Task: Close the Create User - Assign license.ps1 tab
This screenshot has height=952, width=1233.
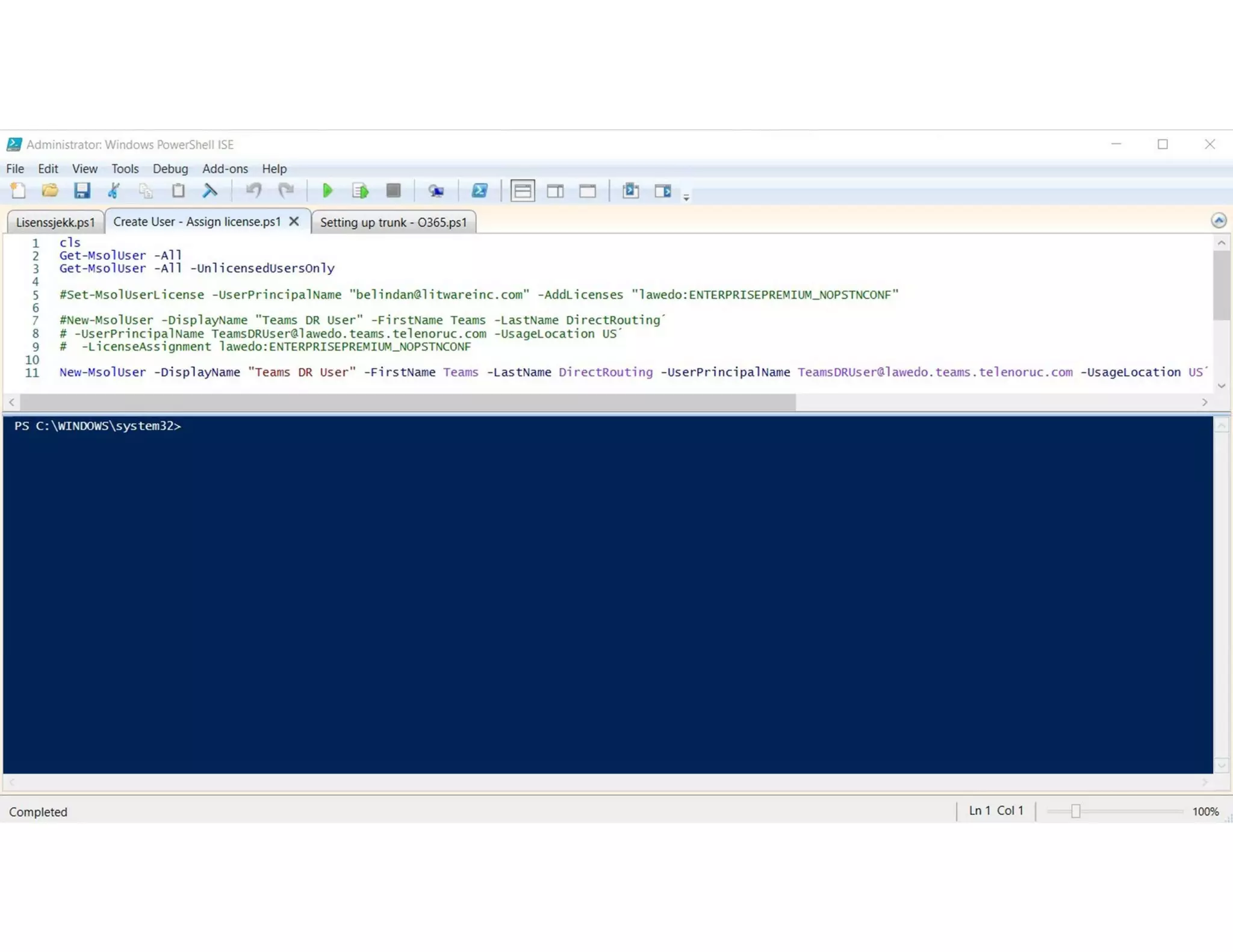Action: (x=294, y=221)
